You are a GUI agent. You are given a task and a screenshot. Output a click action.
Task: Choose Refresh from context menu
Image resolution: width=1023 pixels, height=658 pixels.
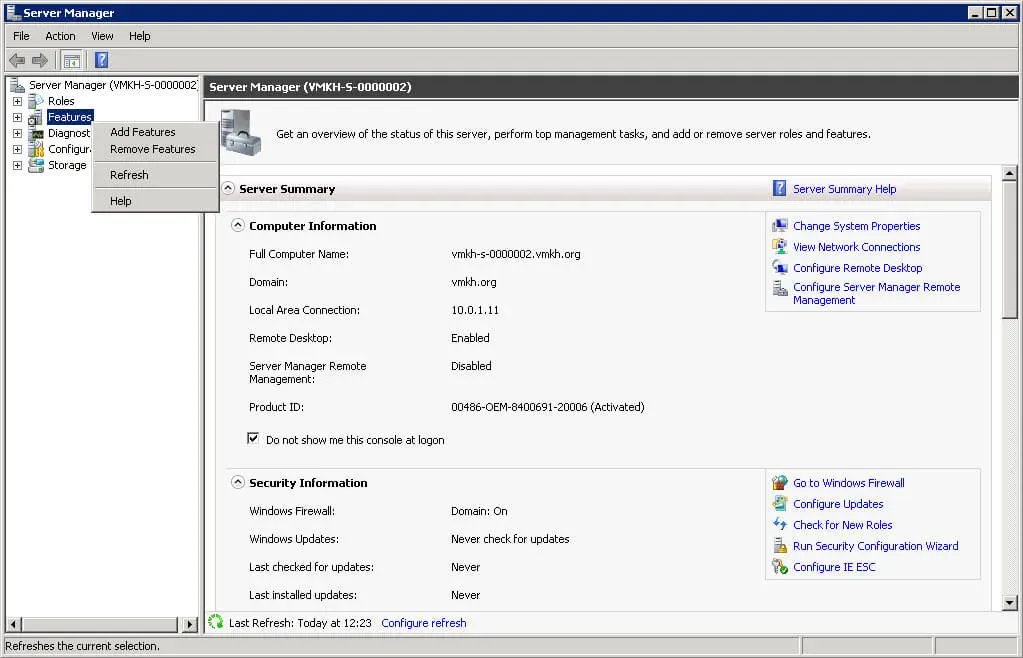155,175
